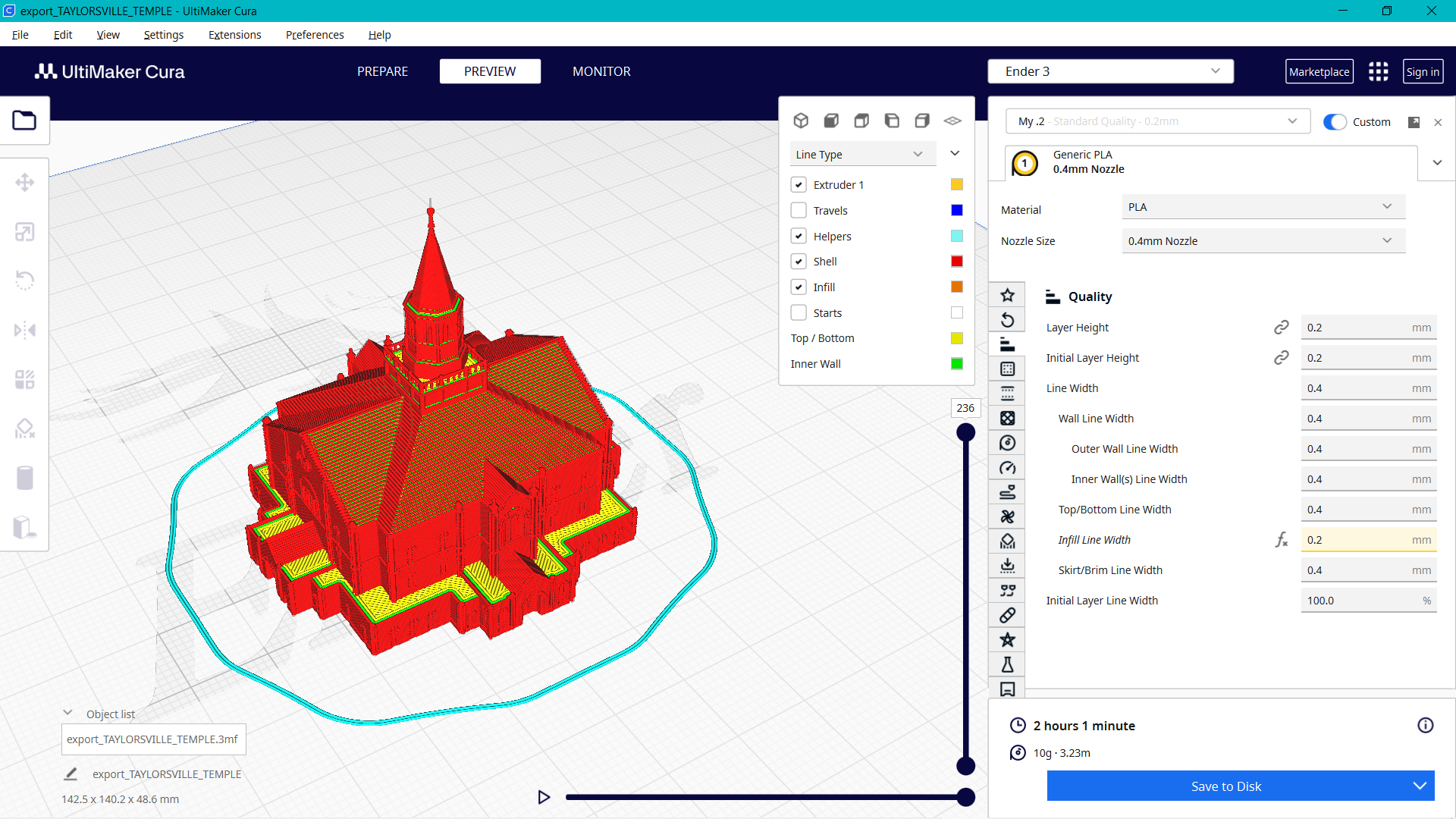The image size is (1456, 819).
Task: Select the Move tool
Action: pos(25,182)
